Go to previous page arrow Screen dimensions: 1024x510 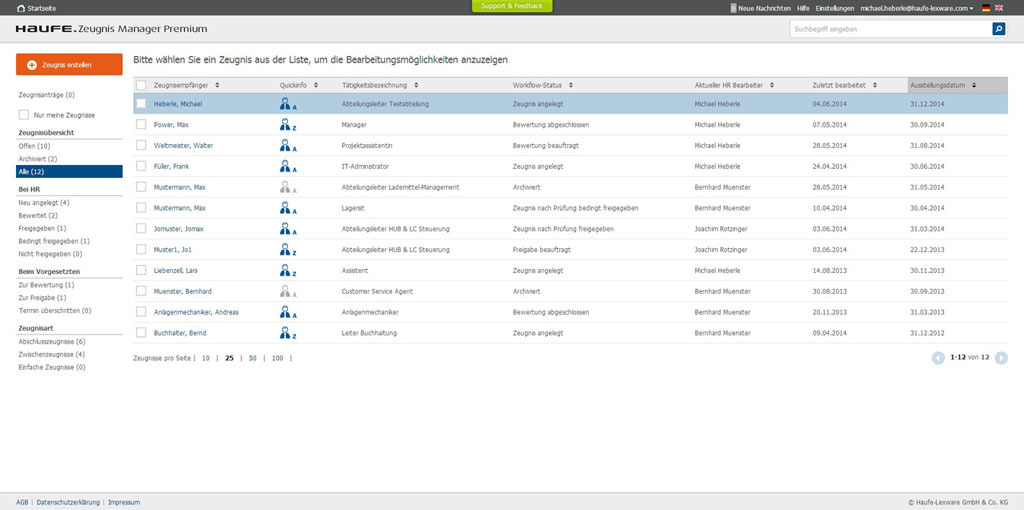click(x=938, y=358)
